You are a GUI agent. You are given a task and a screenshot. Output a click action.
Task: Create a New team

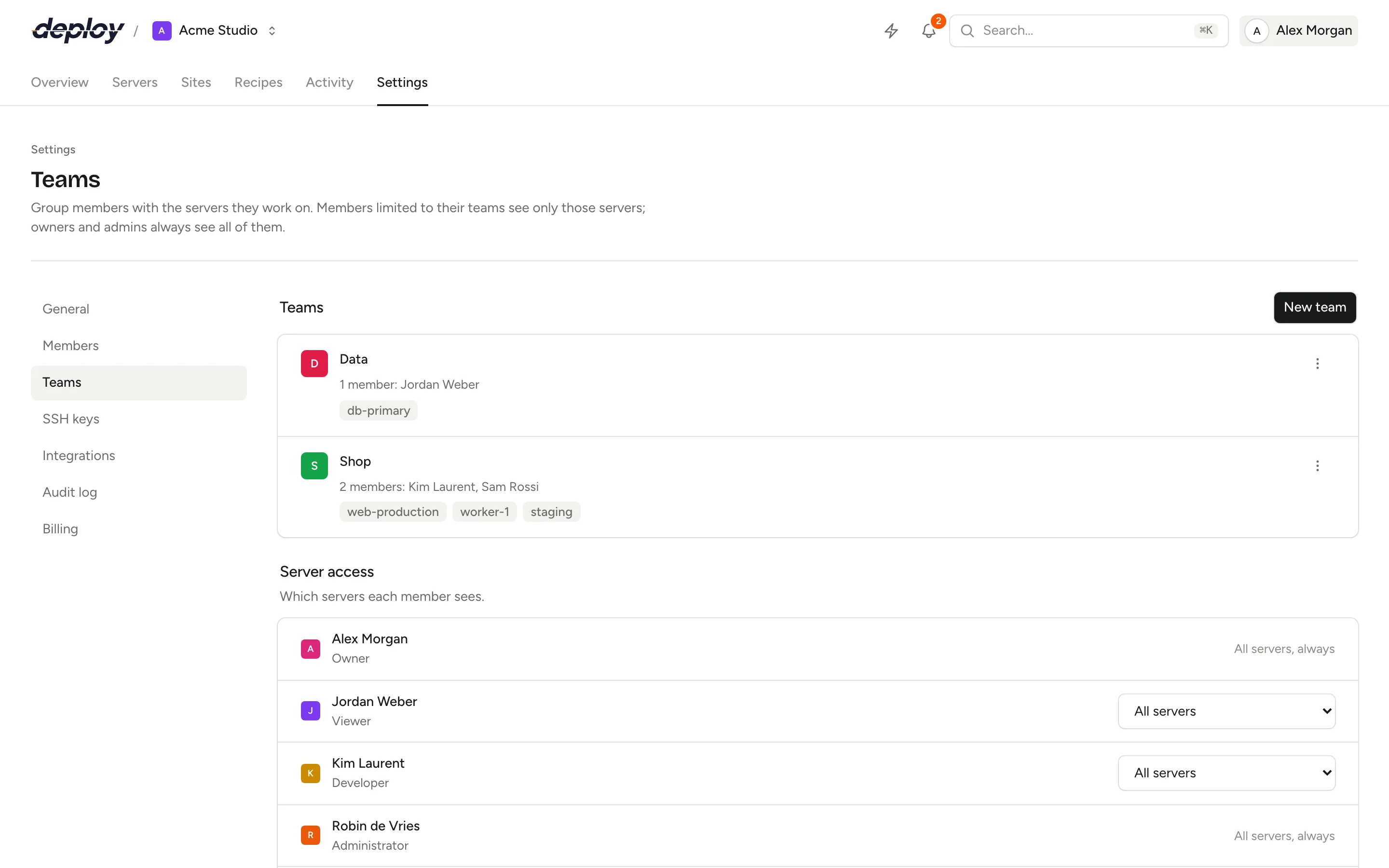[x=1314, y=307]
